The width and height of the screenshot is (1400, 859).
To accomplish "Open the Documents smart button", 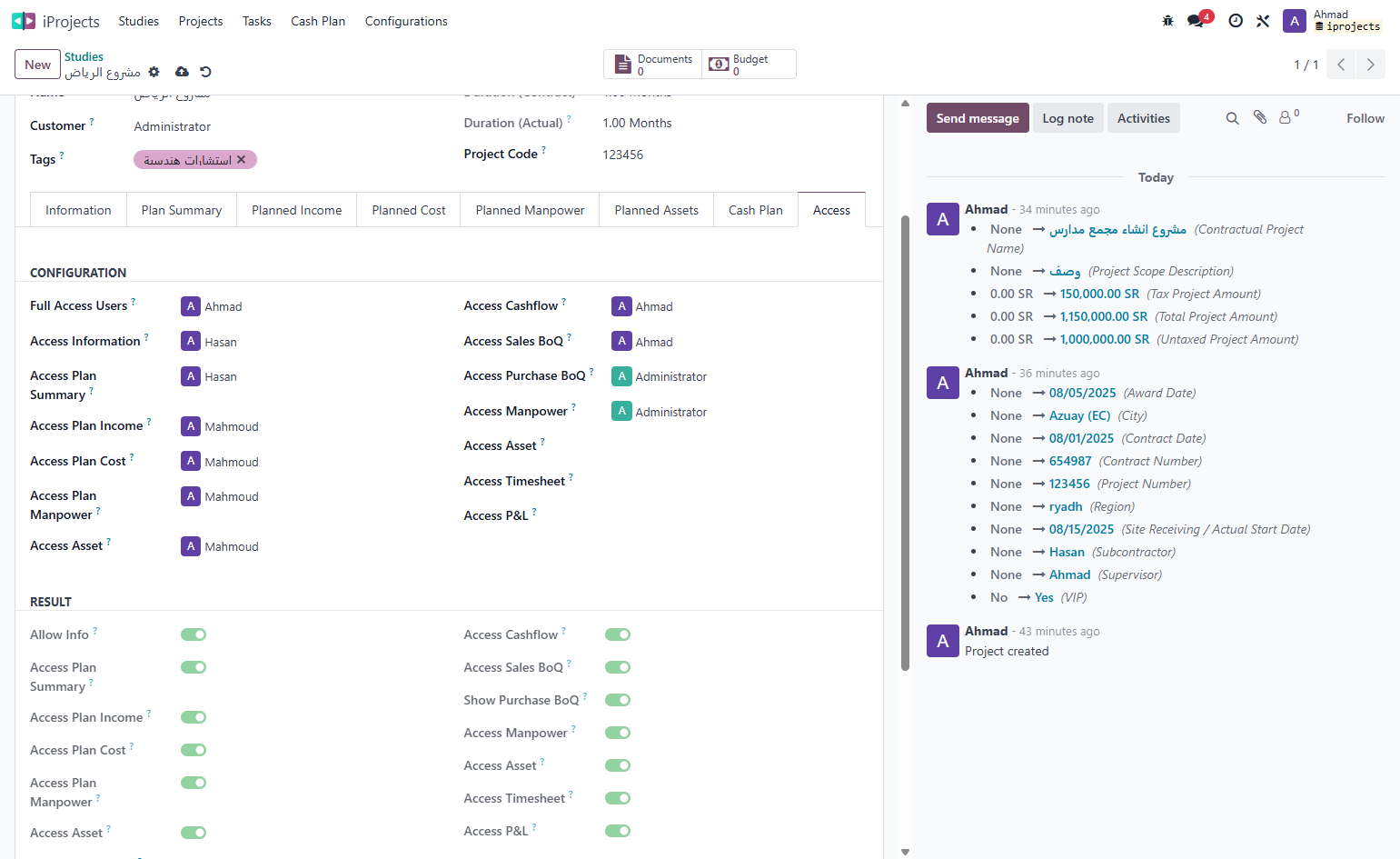I will pos(653,65).
